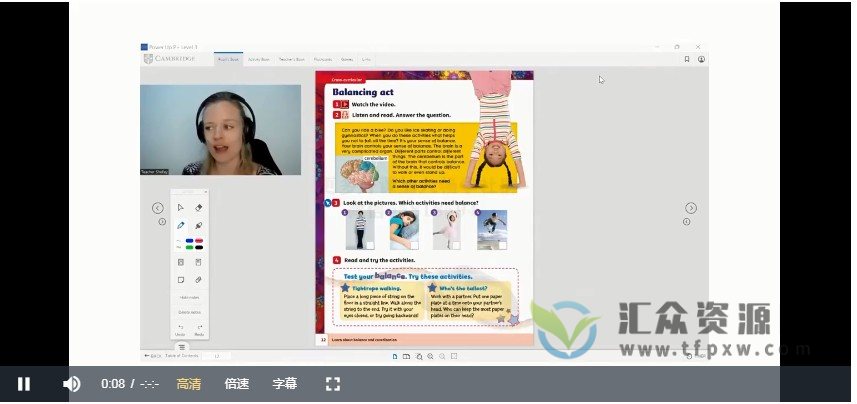Open the Links tab

pos(366,59)
